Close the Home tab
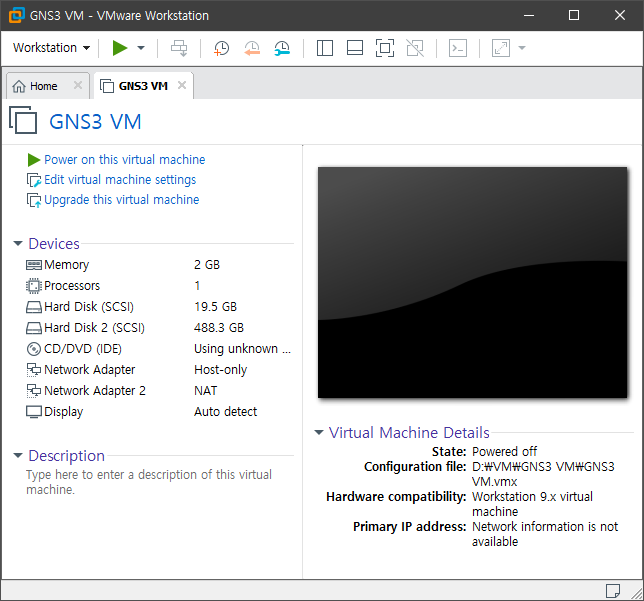This screenshot has height=601, width=644. [78, 85]
